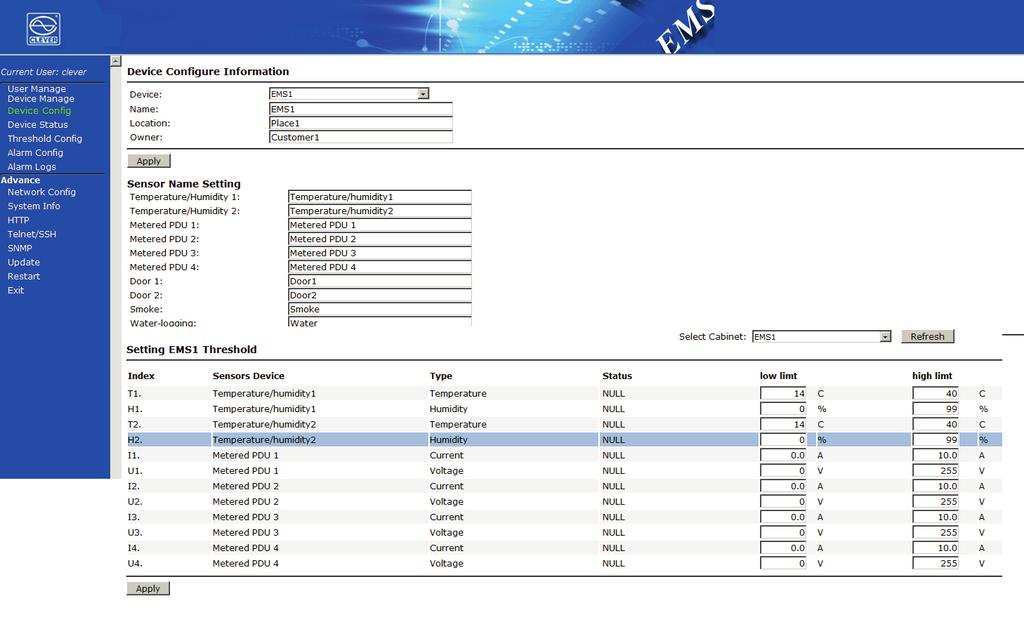Click Exit in sidebar
Image resolution: width=1024 pixels, height=622 pixels.
click(x=16, y=290)
